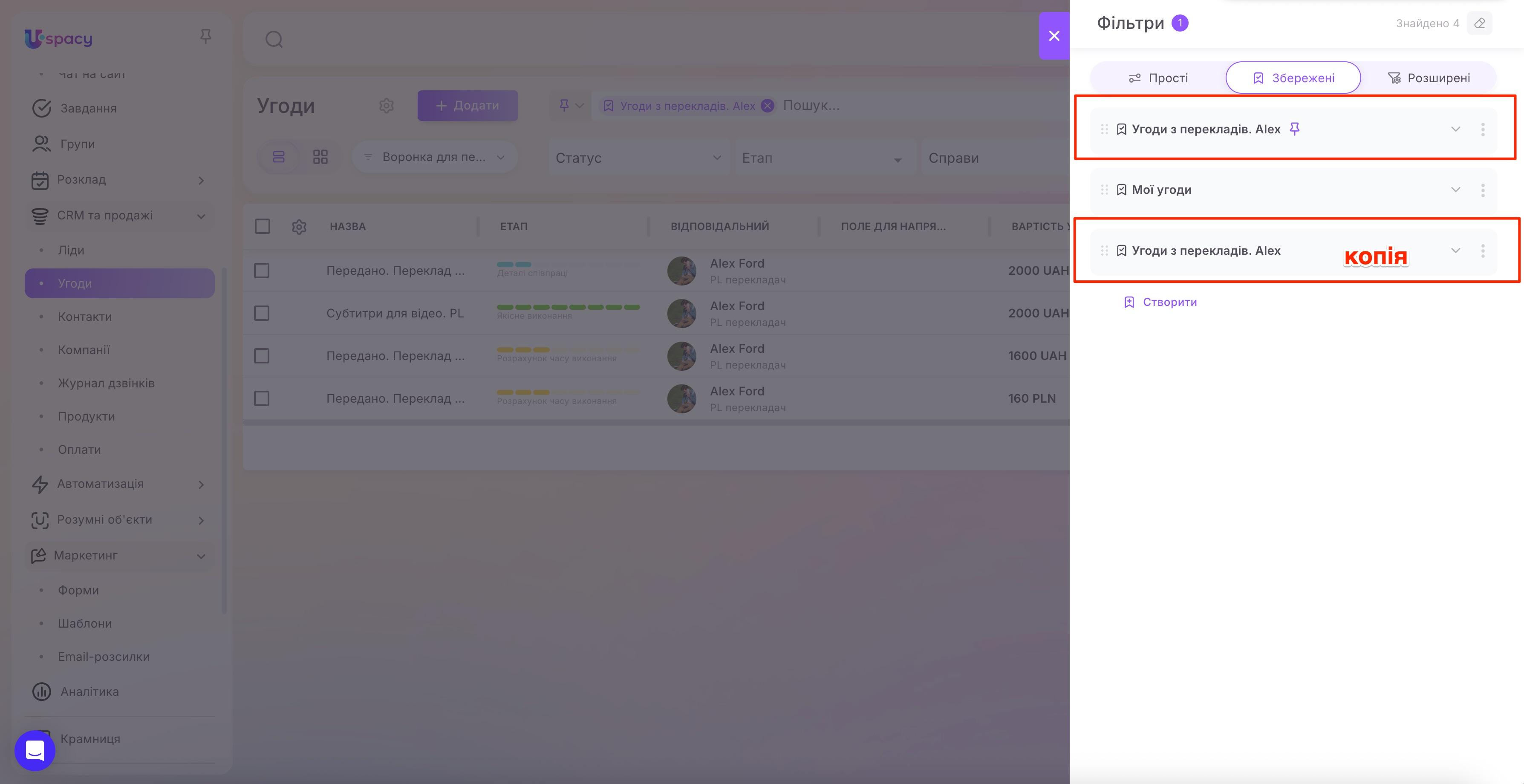Open Продукти in the sidebar
Viewport: 1524px width, 784px height.
(87, 417)
